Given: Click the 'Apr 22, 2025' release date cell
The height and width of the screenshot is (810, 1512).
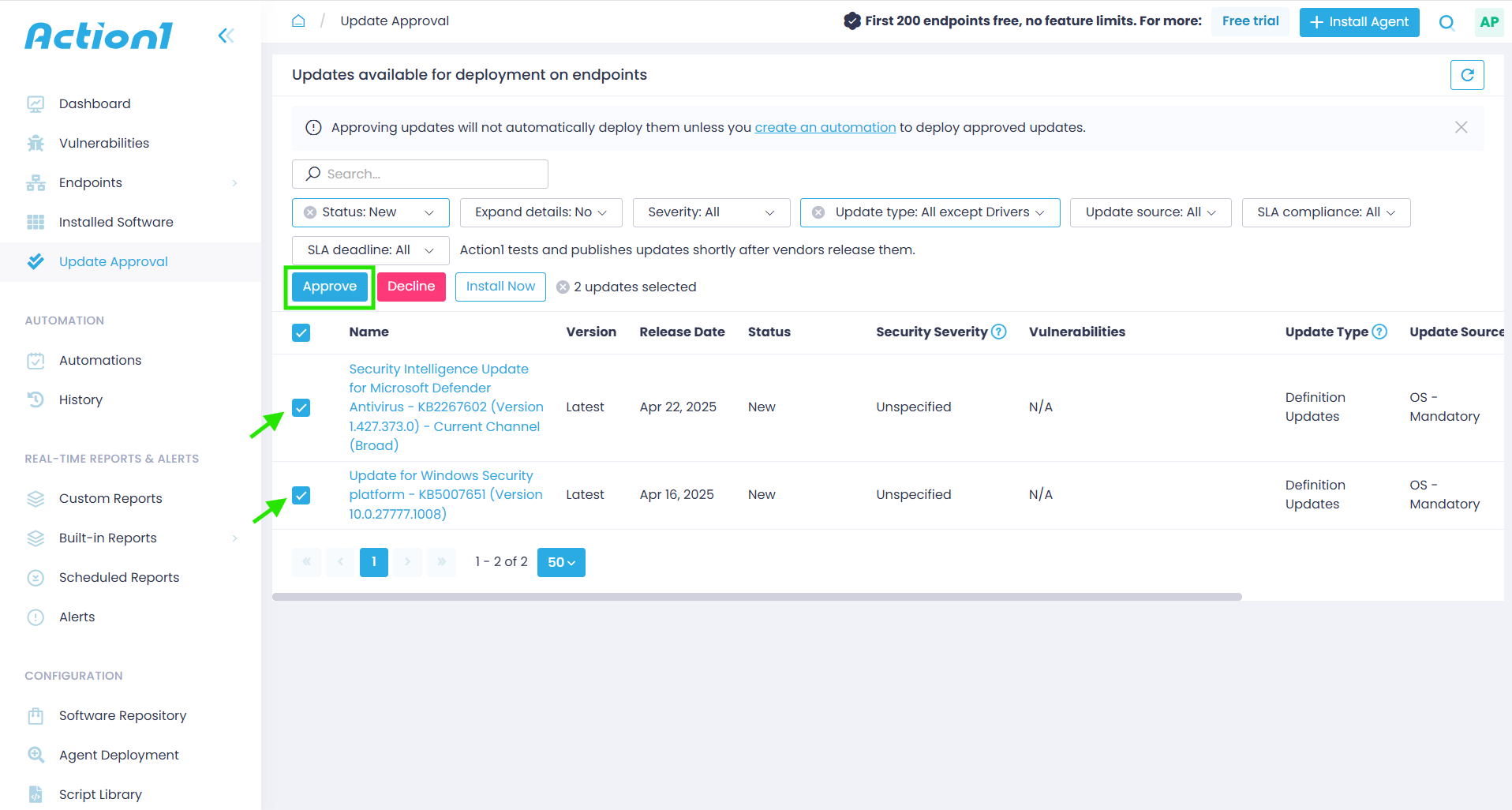Looking at the screenshot, I should click(x=678, y=407).
